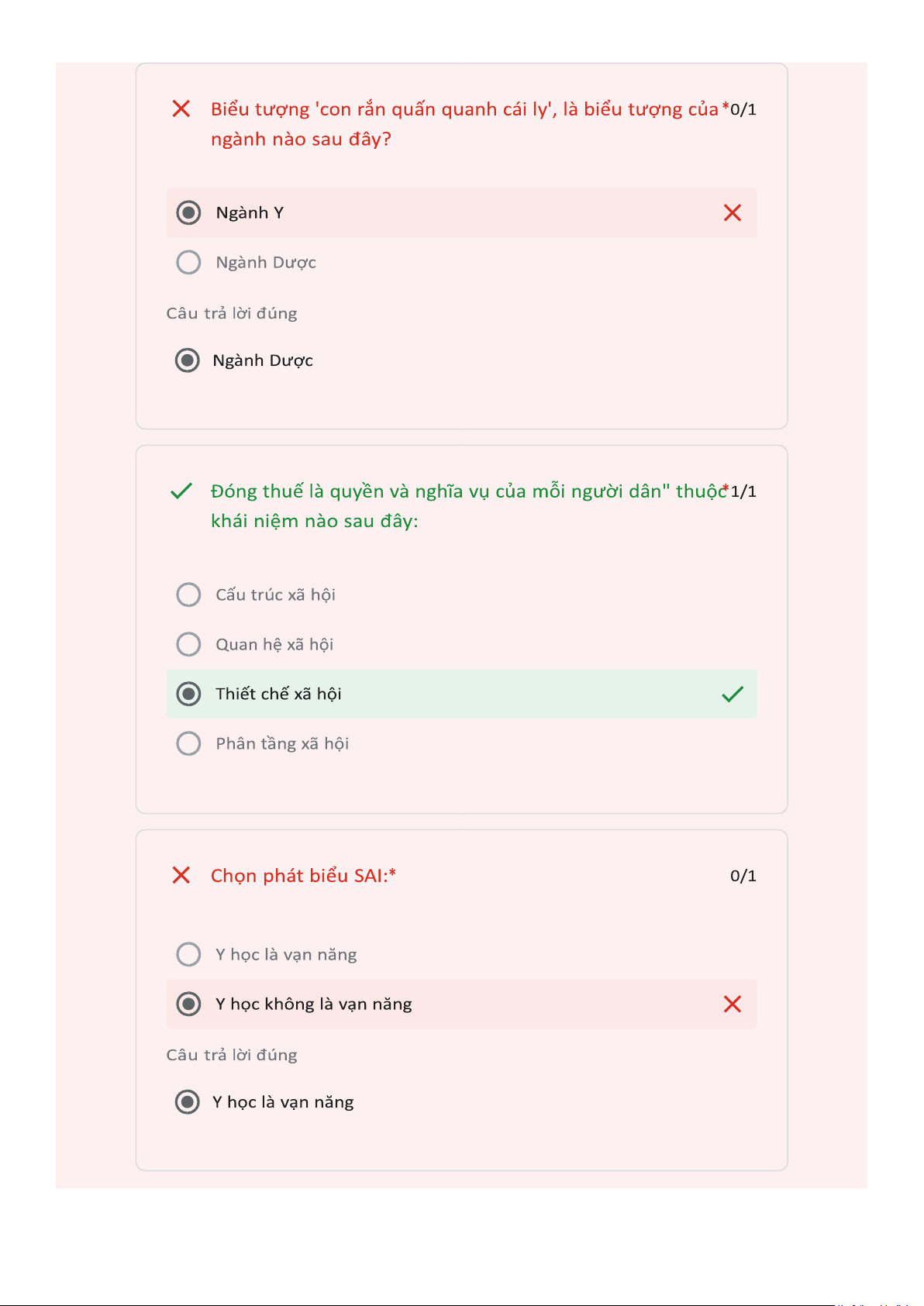
Task: Click the correct-answer Ngành Dược radio under Câu trả lời đúng
Action: [x=187, y=360]
